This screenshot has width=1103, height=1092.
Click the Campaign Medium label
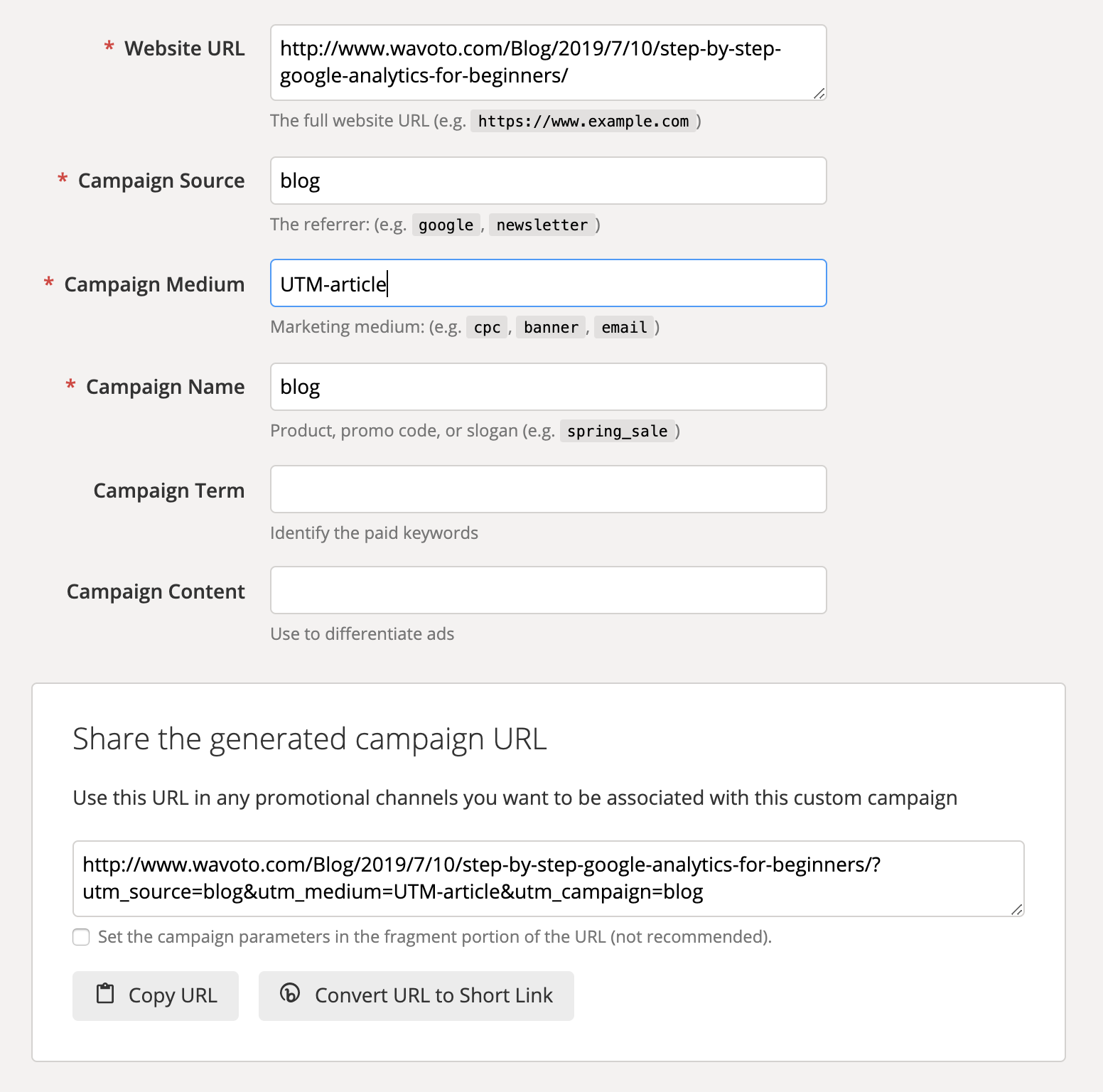(154, 284)
